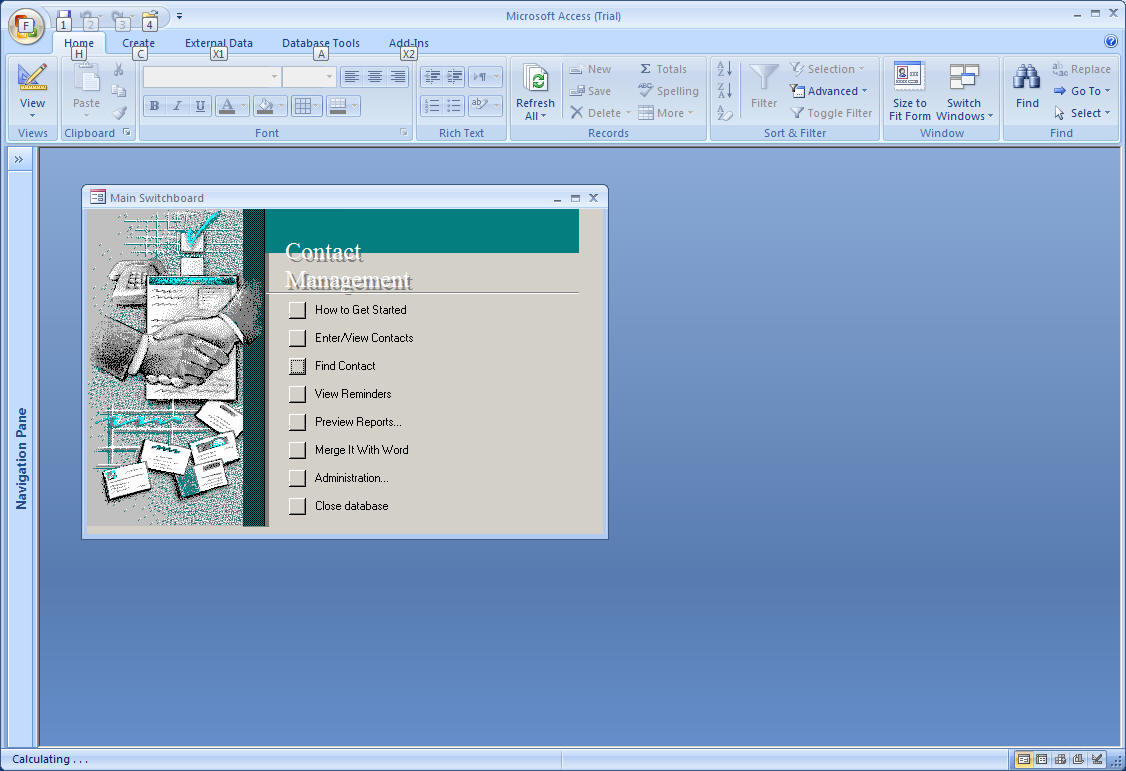Switch to Form View in status bar
Image resolution: width=1126 pixels, height=771 pixels.
click(1023, 759)
